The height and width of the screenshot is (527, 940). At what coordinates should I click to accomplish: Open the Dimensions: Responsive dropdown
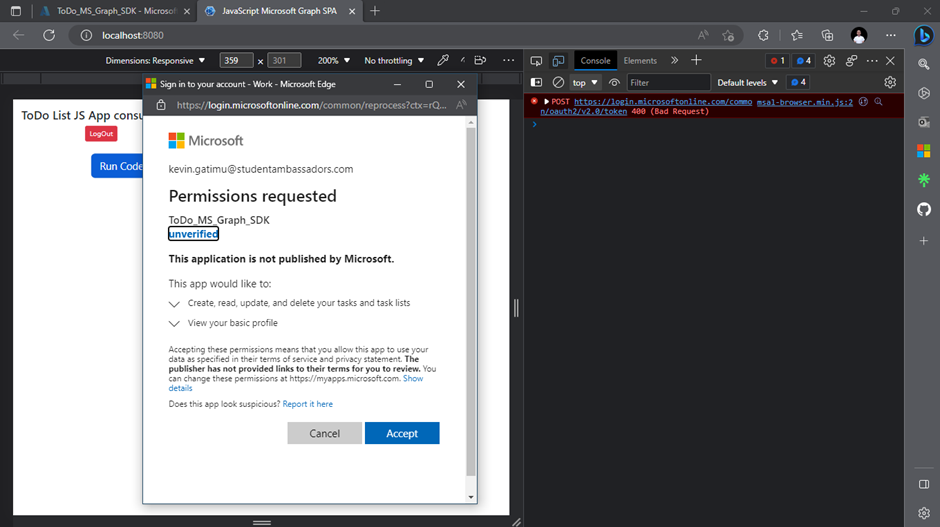[x=155, y=61]
